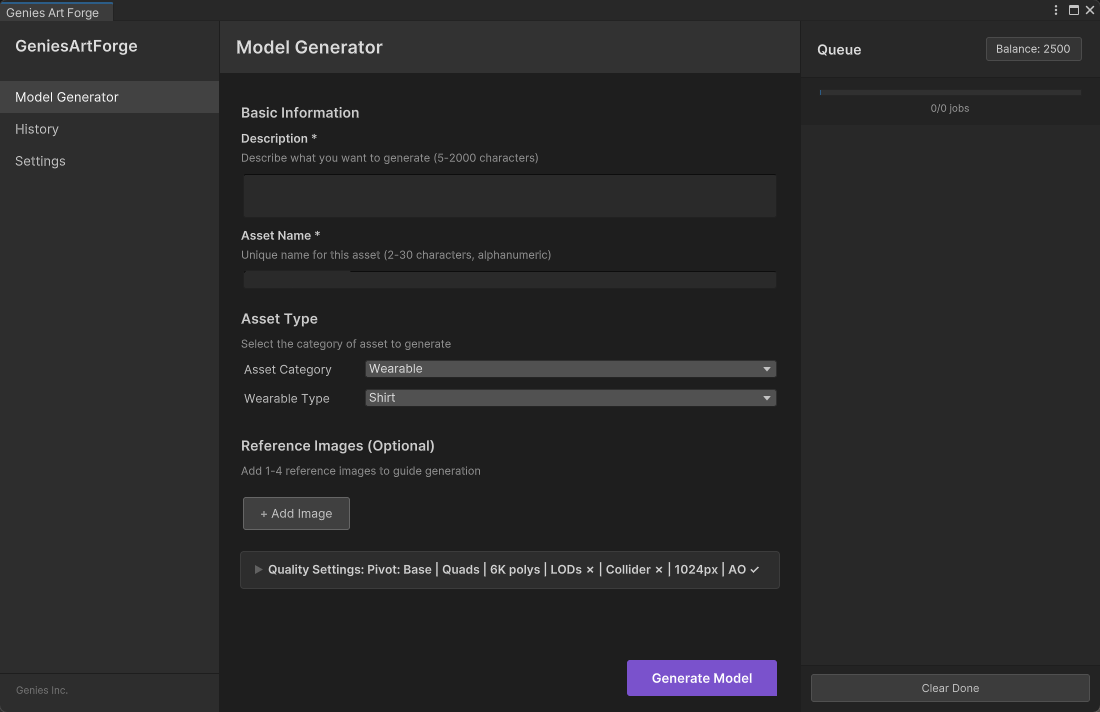Click the Queue job progress bar
The height and width of the screenshot is (712, 1100).
click(x=949, y=92)
